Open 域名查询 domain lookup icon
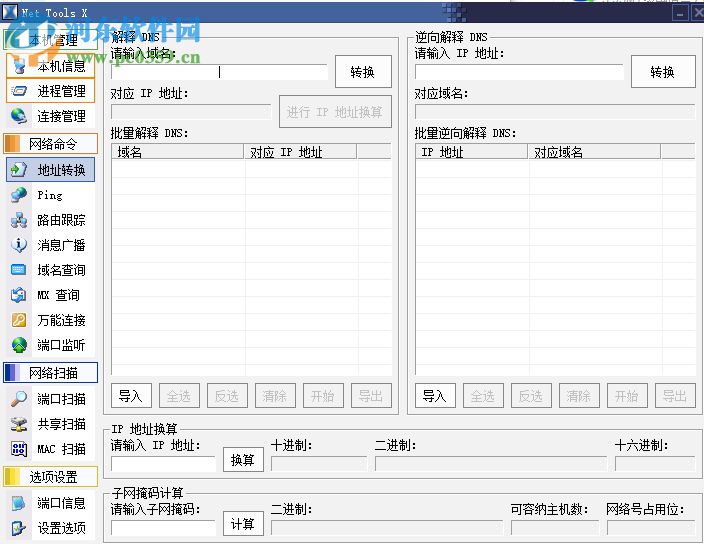The width and height of the screenshot is (704, 544). 19,270
